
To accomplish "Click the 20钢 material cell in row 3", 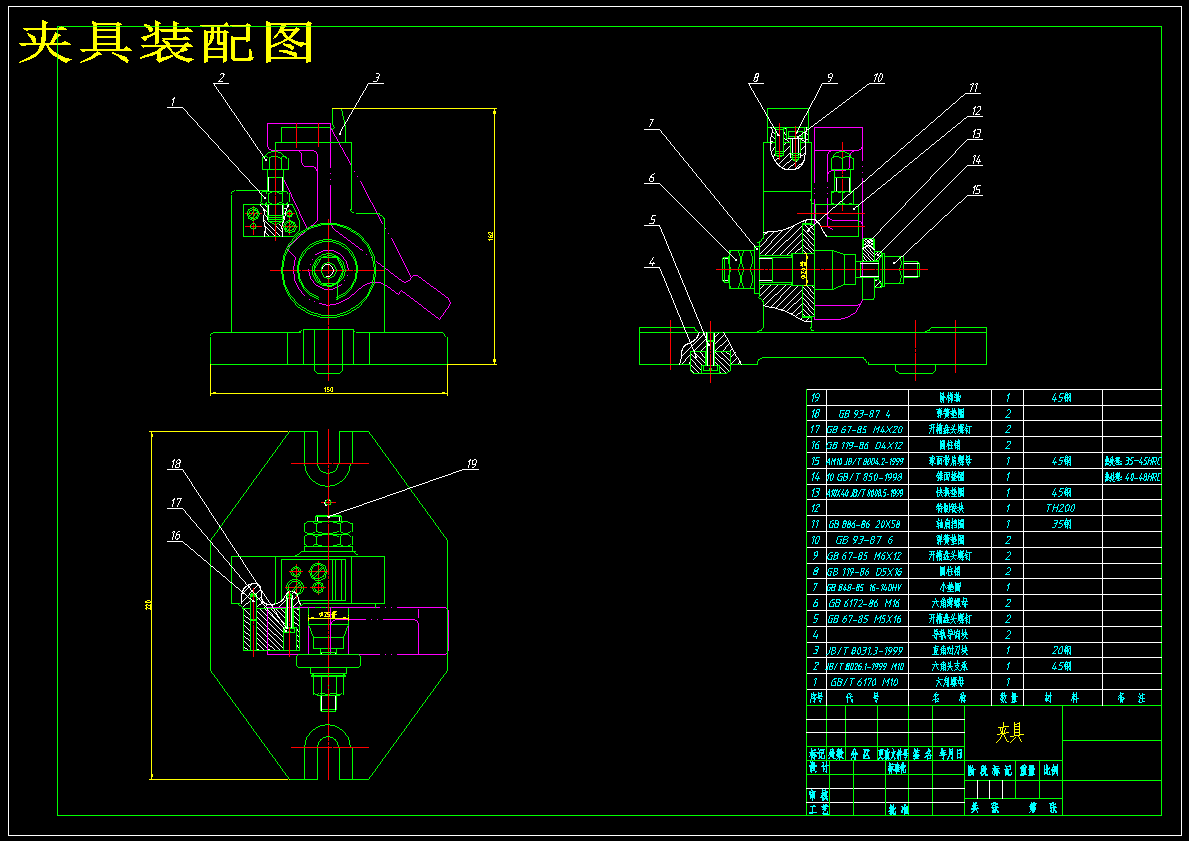I will 1062,651.
